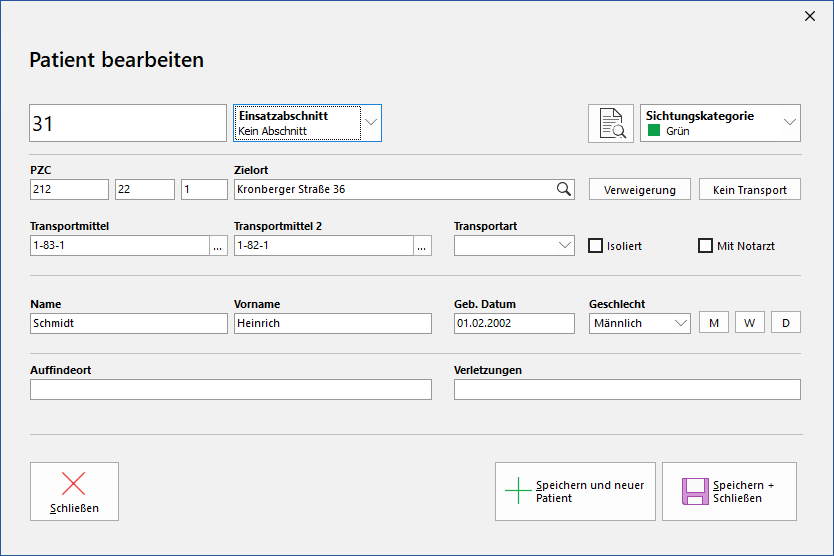
Task: Expand the Einsatzabschnitt dropdown
Action: [x=307, y=123]
